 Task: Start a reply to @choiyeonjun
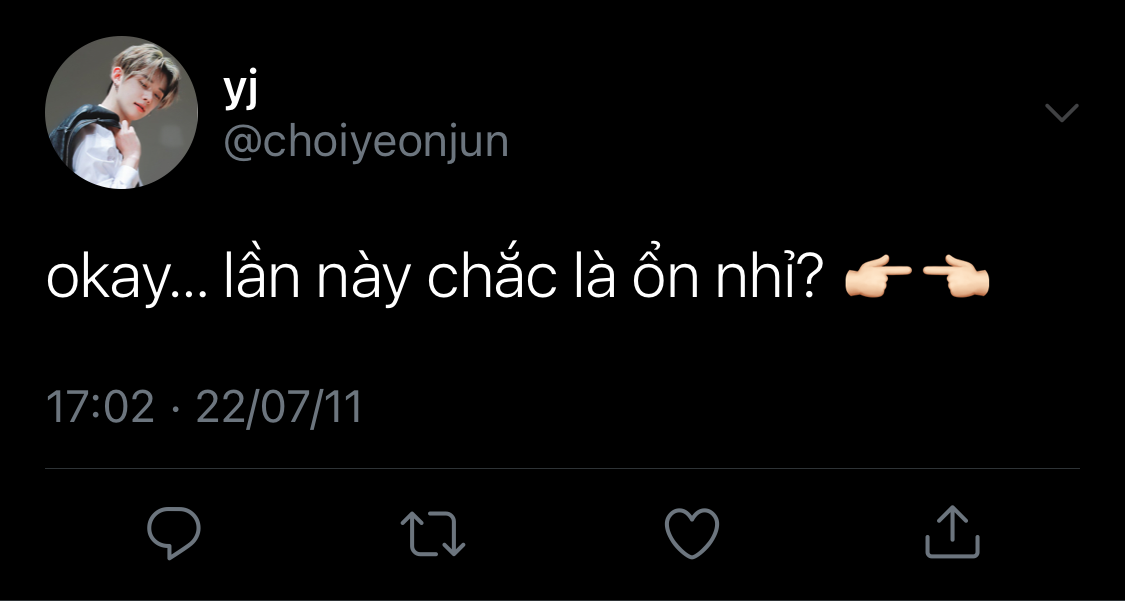174,533
